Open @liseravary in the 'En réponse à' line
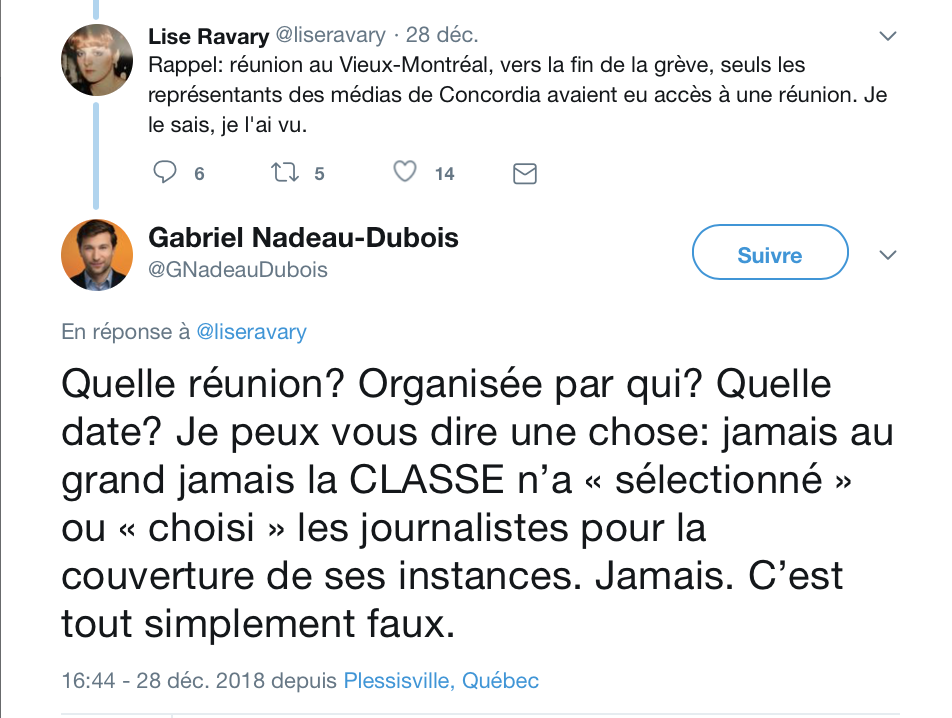Image resolution: width=952 pixels, height=718 pixels. [x=251, y=332]
